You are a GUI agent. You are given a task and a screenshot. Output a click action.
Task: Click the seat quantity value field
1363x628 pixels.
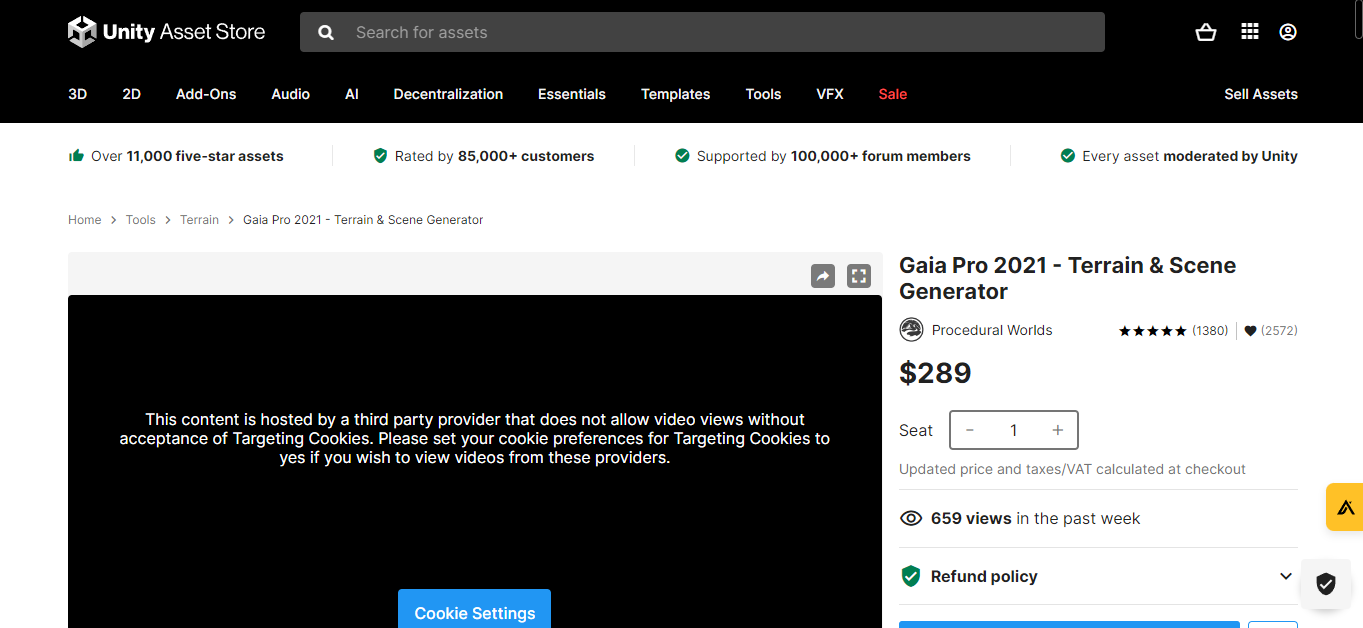click(1014, 430)
